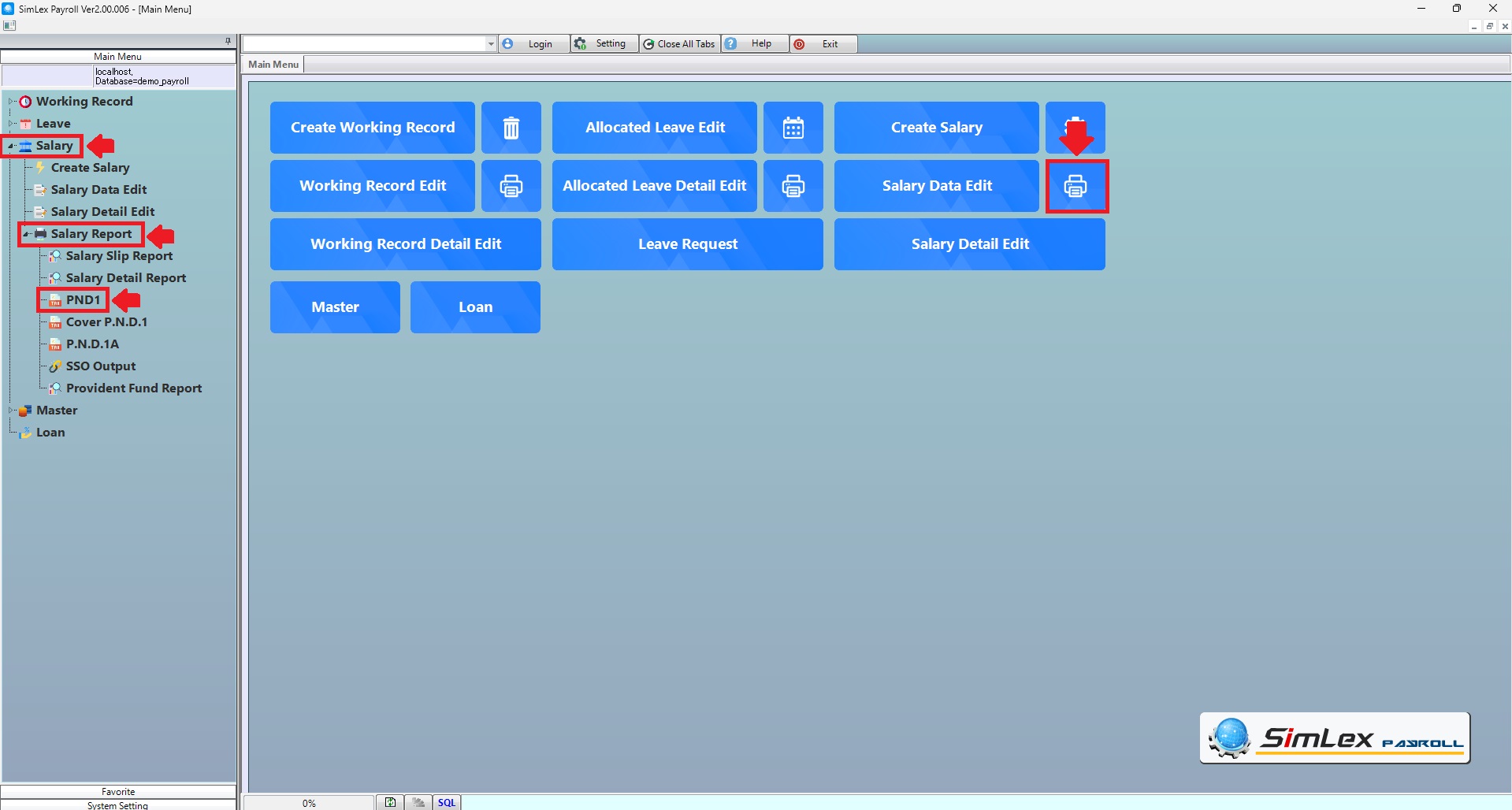Viewport: 1512px width, 810px height.
Task: Open the toolbar combo box dropdown arrow
Action: 491,44
